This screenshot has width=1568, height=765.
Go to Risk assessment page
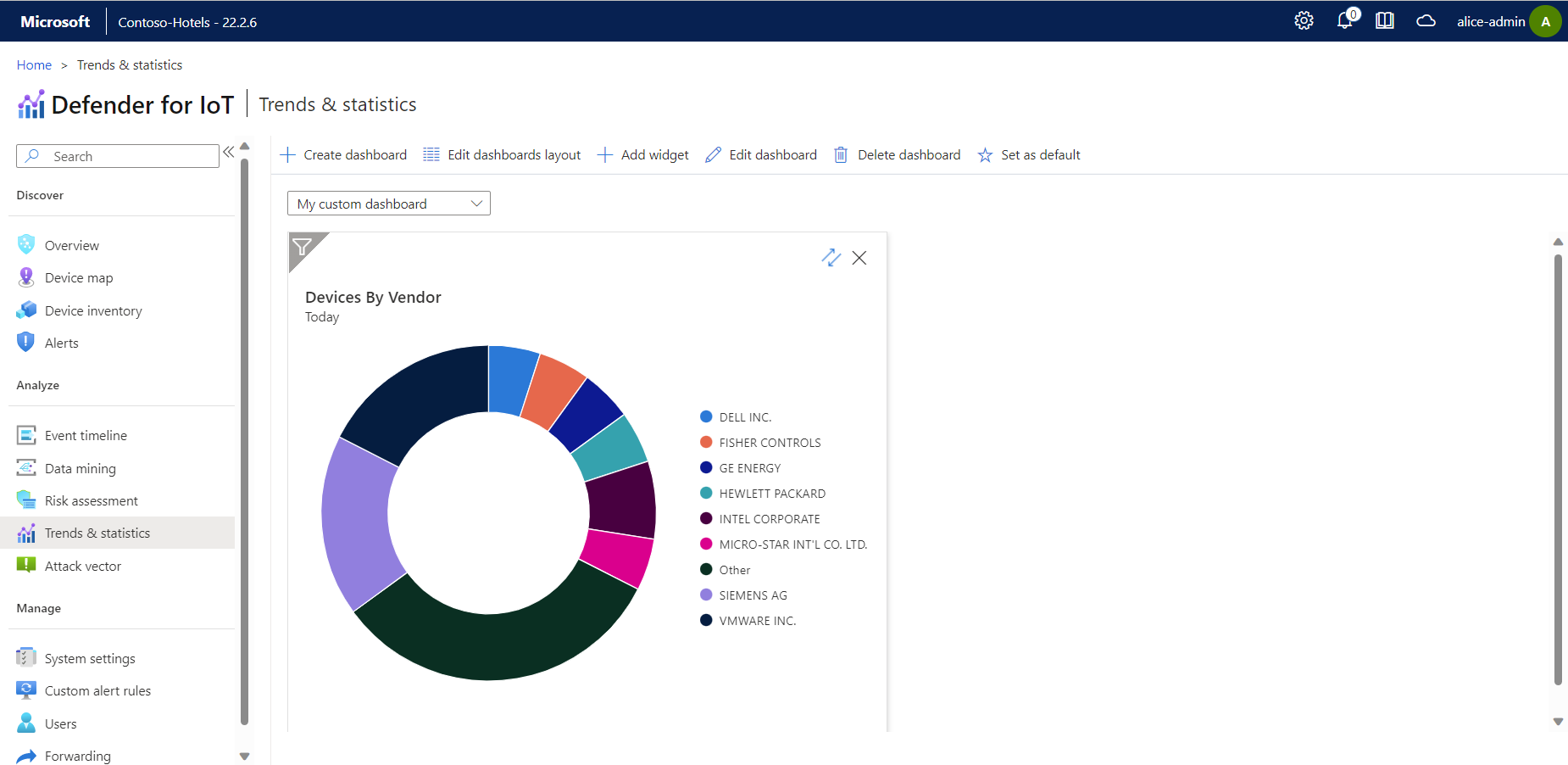tap(91, 501)
